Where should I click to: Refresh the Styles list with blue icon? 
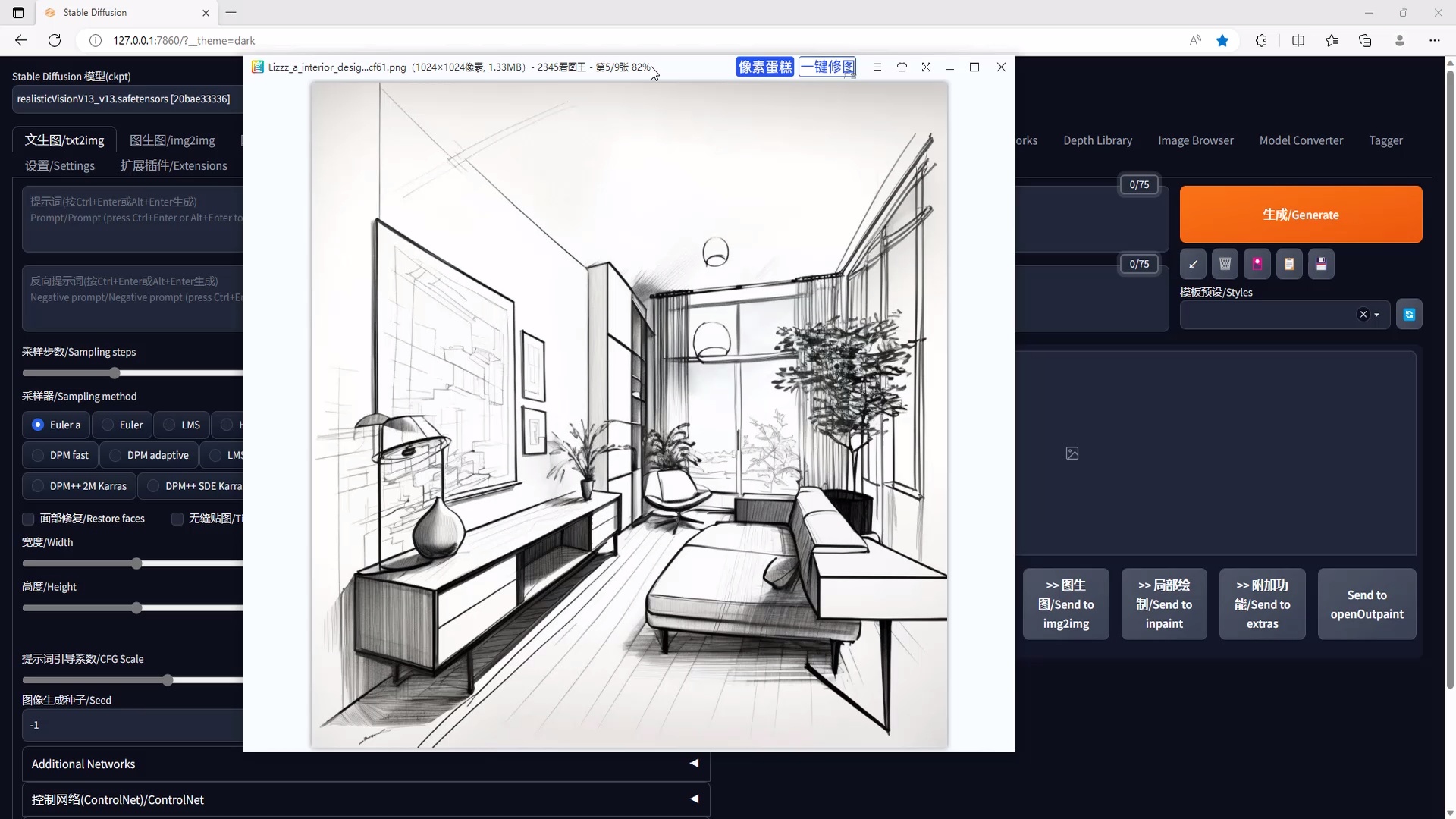tap(1409, 315)
